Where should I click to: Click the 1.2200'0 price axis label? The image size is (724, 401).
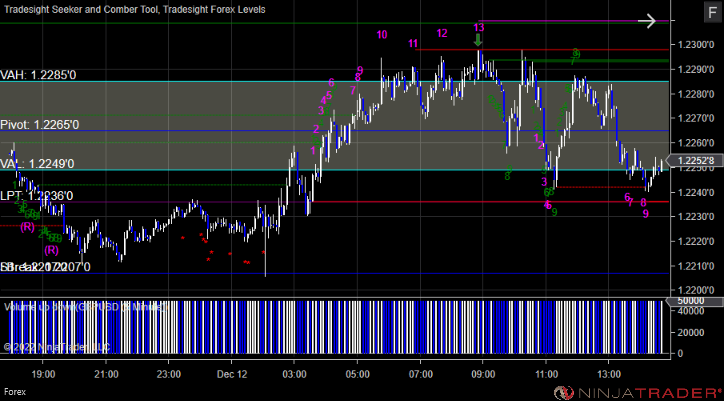(694, 290)
